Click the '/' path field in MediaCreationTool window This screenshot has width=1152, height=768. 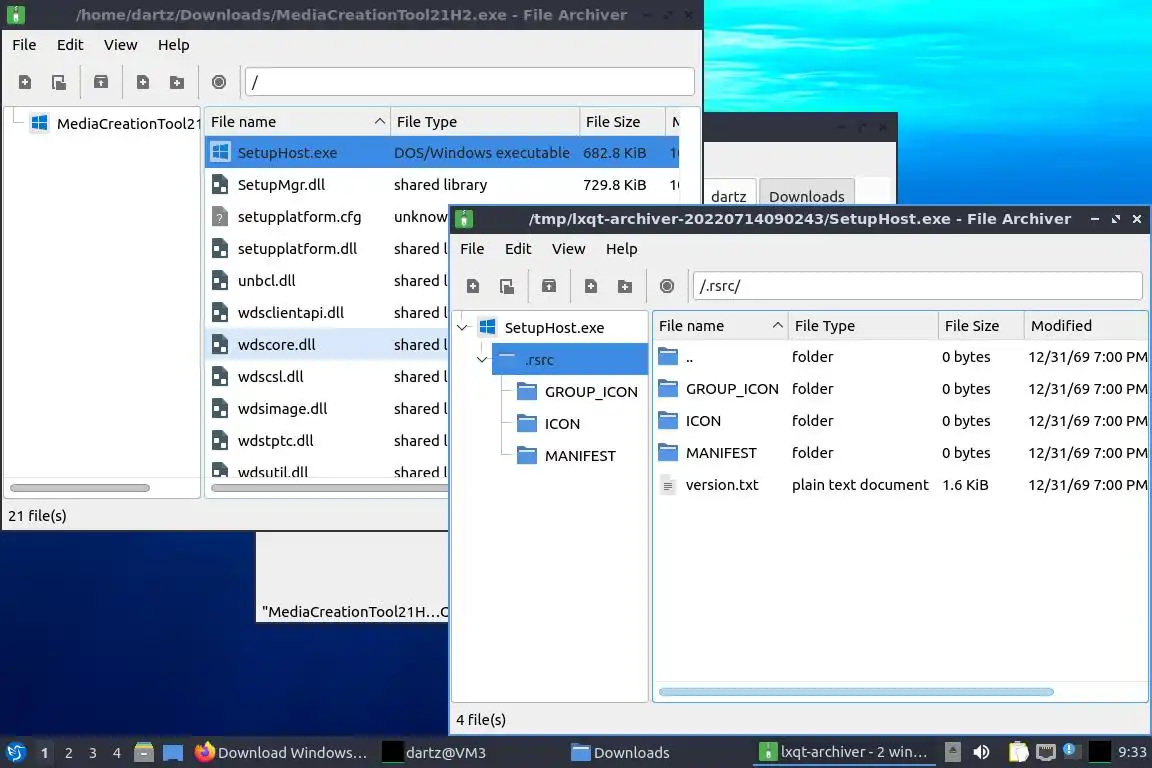tap(469, 82)
